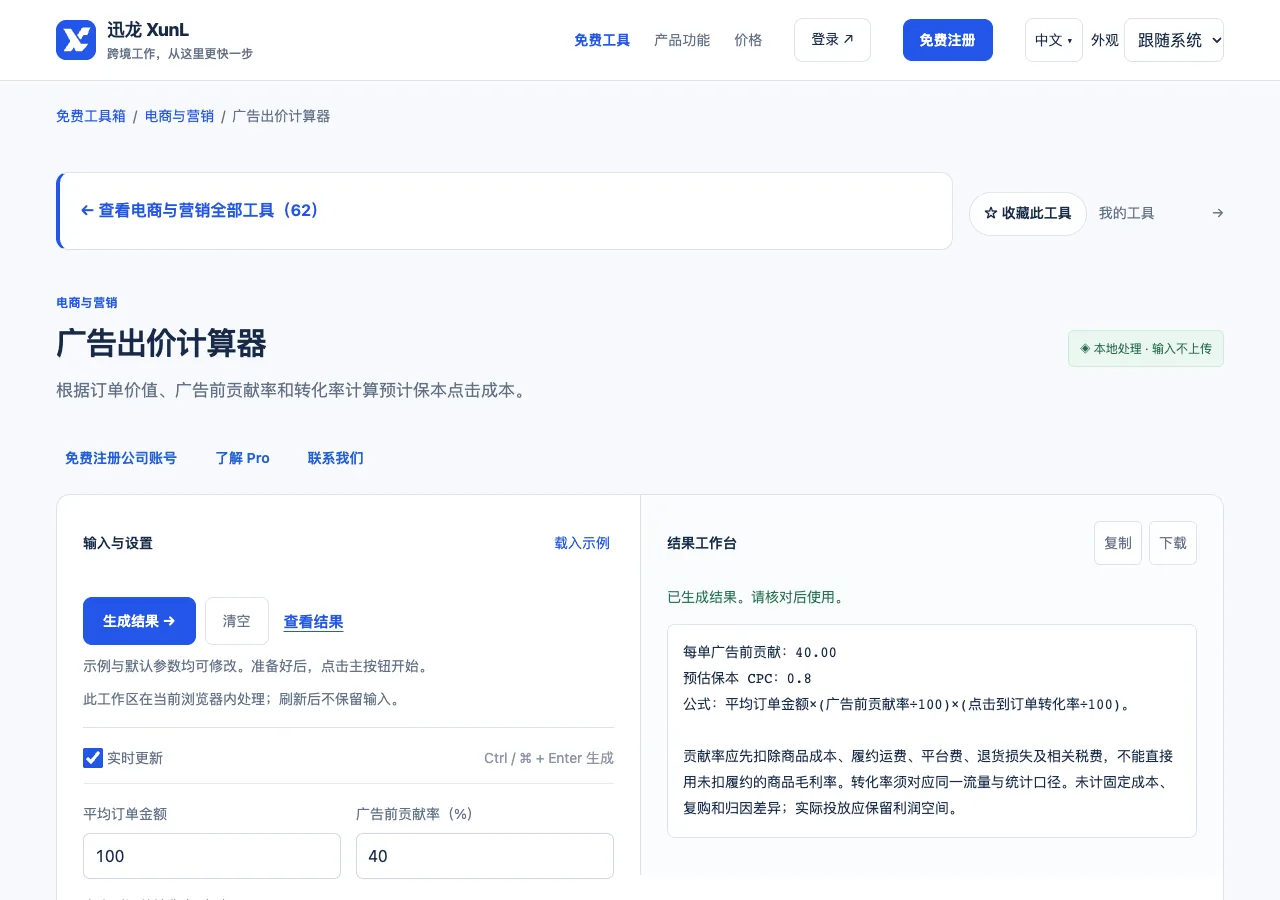Go to 电商与营销 breadcrumb

click(x=179, y=116)
